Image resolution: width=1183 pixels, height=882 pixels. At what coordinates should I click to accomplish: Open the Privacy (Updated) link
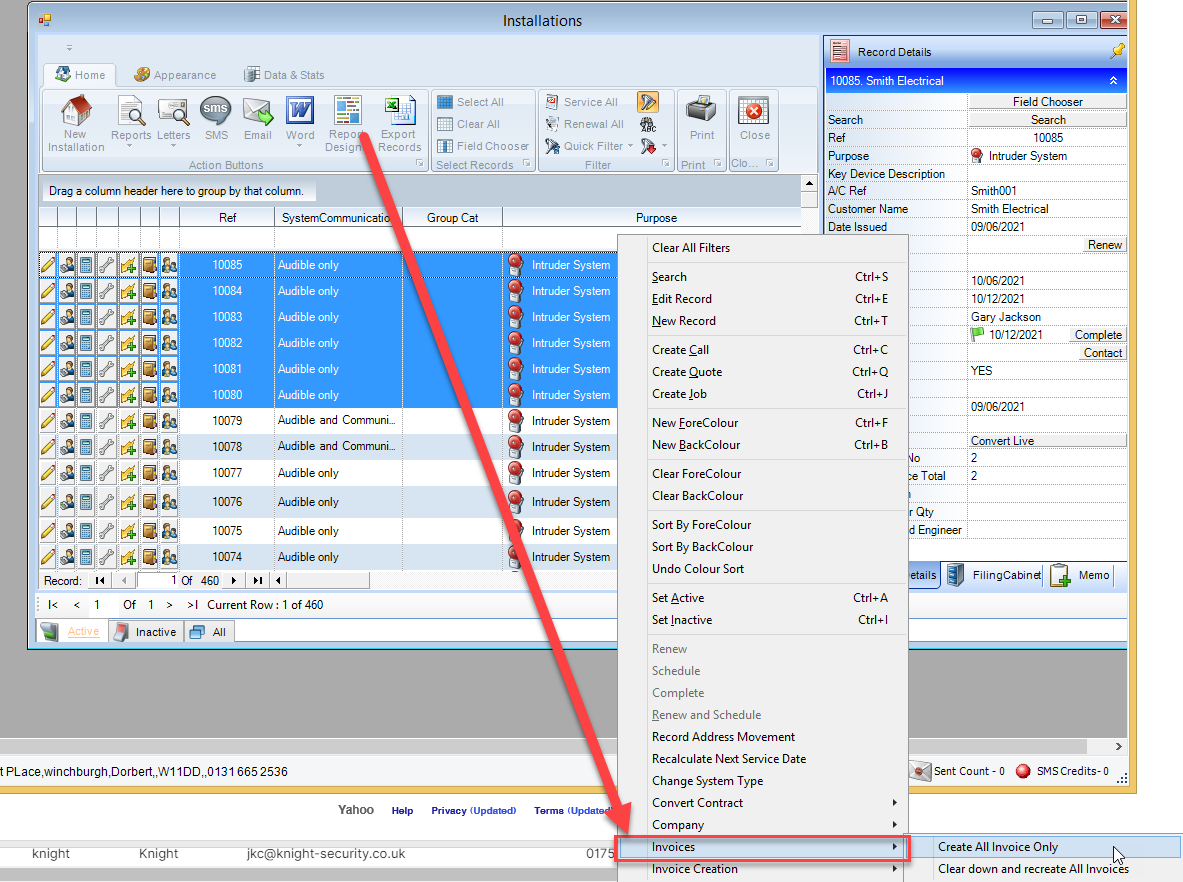click(474, 810)
